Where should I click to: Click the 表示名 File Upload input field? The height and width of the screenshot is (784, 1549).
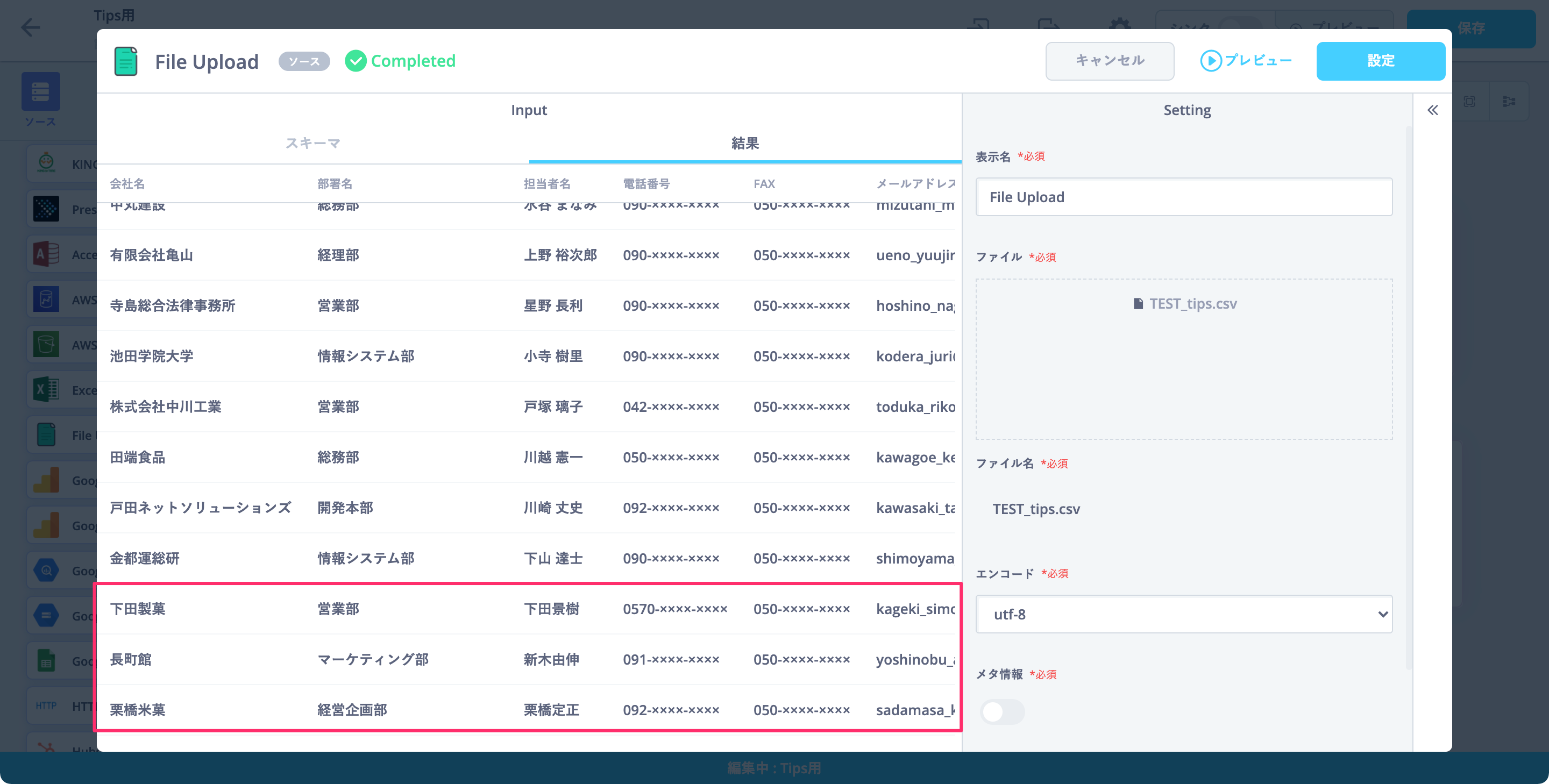[x=1183, y=197]
